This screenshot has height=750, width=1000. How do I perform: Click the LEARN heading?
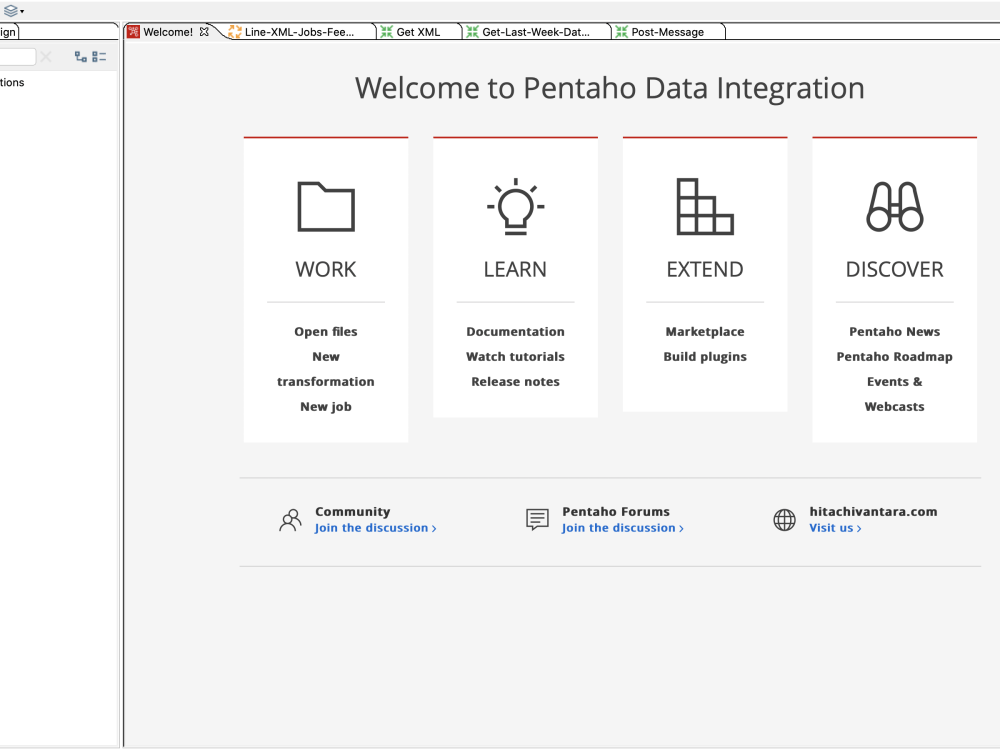515,269
